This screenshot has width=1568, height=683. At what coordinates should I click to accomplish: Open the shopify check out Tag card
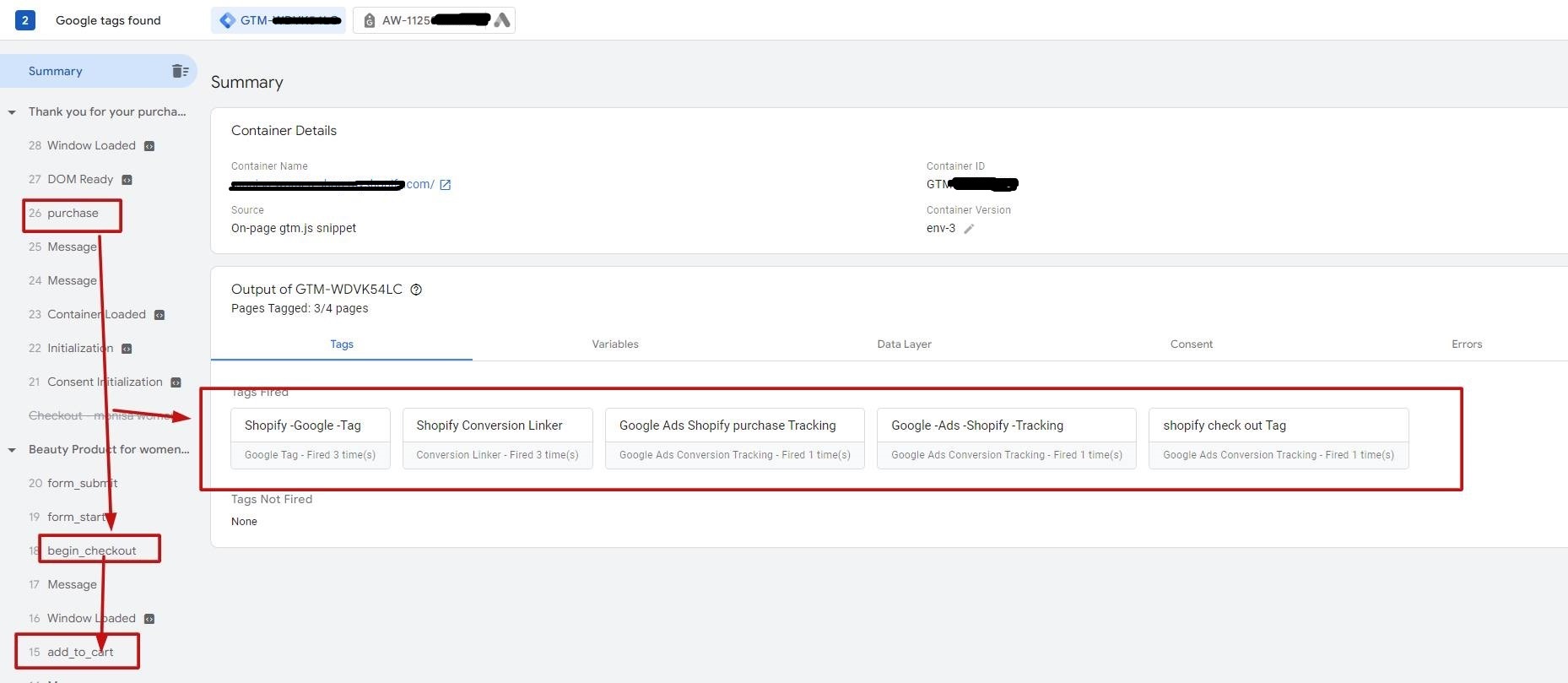click(1279, 439)
